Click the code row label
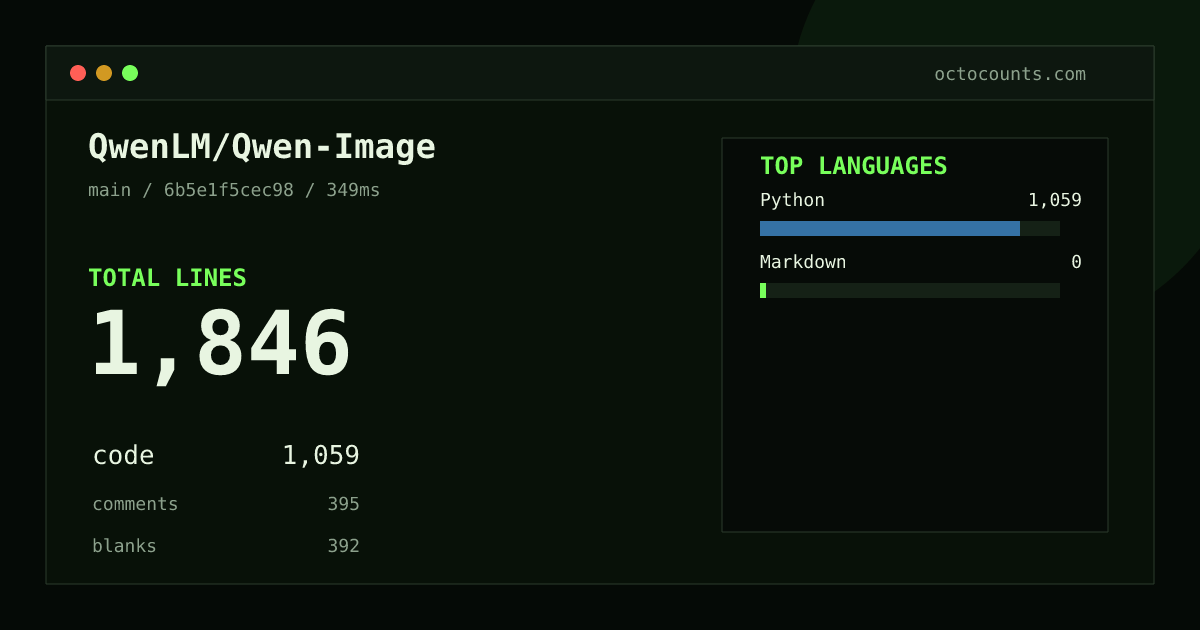The width and height of the screenshot is (1200, 630). [123, 456]
